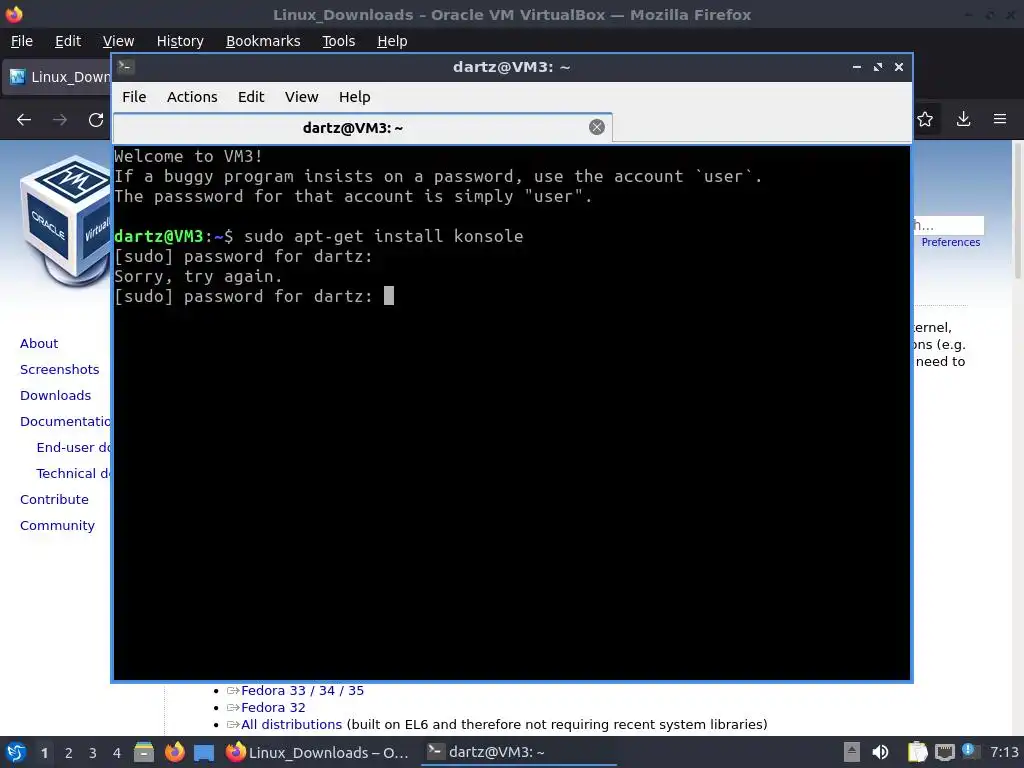
Task: Click the Firefox logo in title bar
Action: coord(14,14)
